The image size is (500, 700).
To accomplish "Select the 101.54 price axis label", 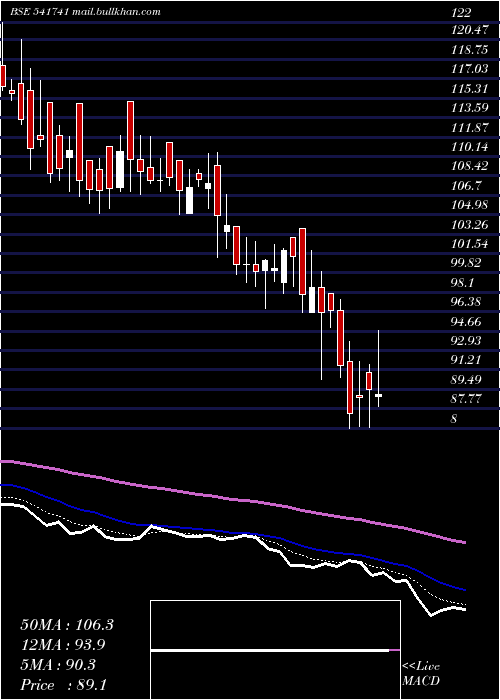I will tap(469, 243).
